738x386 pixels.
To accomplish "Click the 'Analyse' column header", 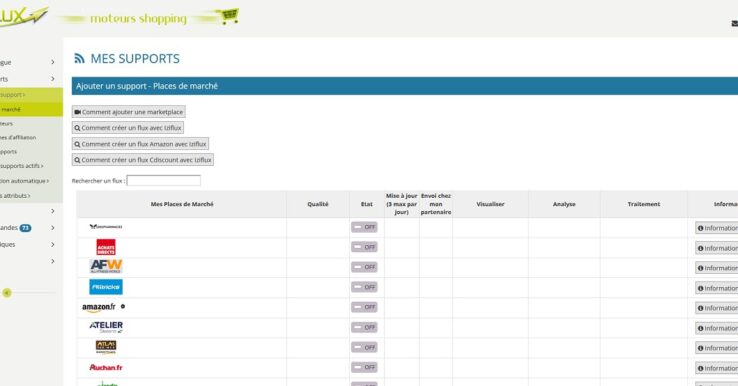I will click(564, 204).
